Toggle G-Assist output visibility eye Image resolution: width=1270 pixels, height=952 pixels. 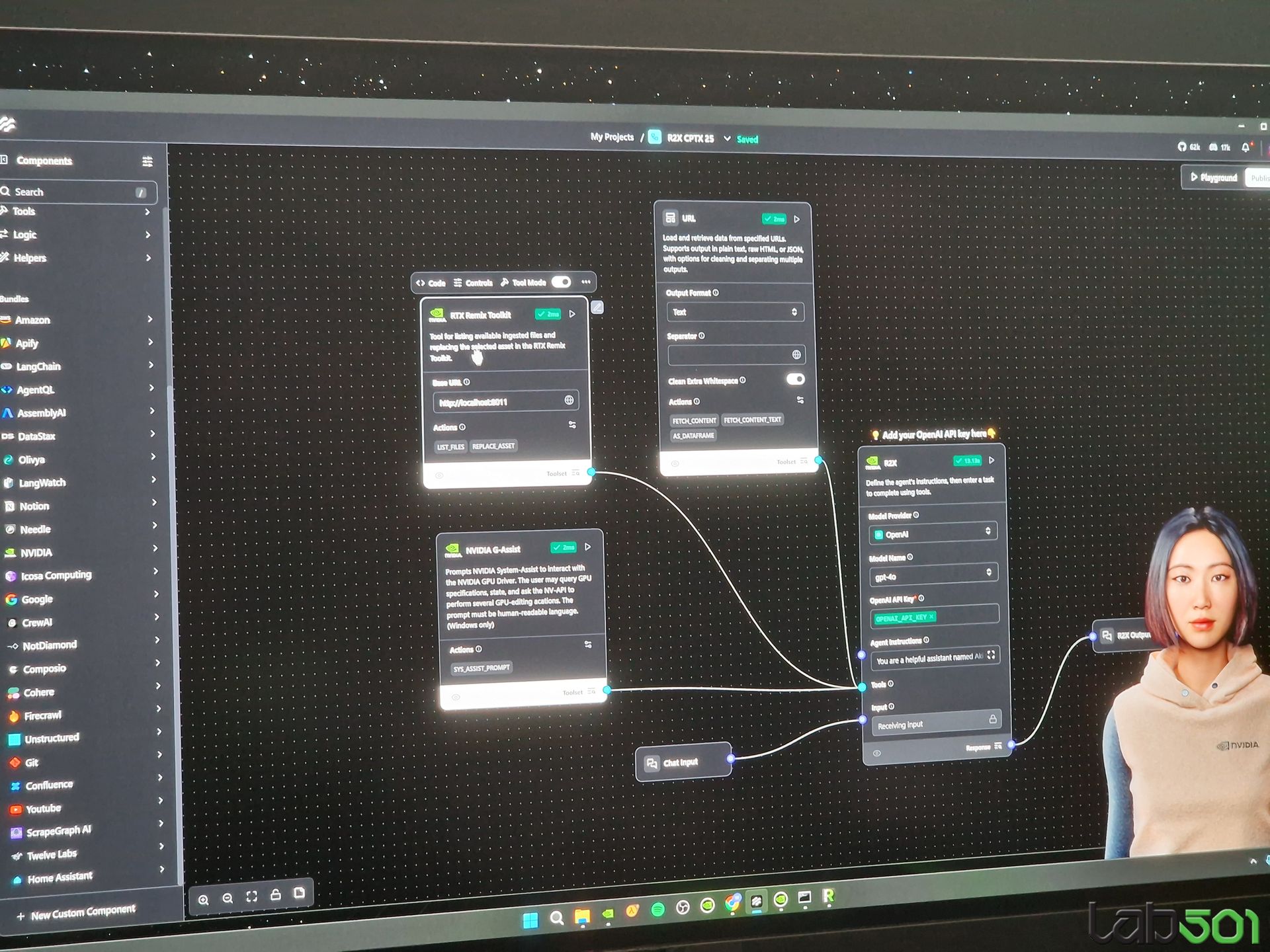(x=456, y=697)
